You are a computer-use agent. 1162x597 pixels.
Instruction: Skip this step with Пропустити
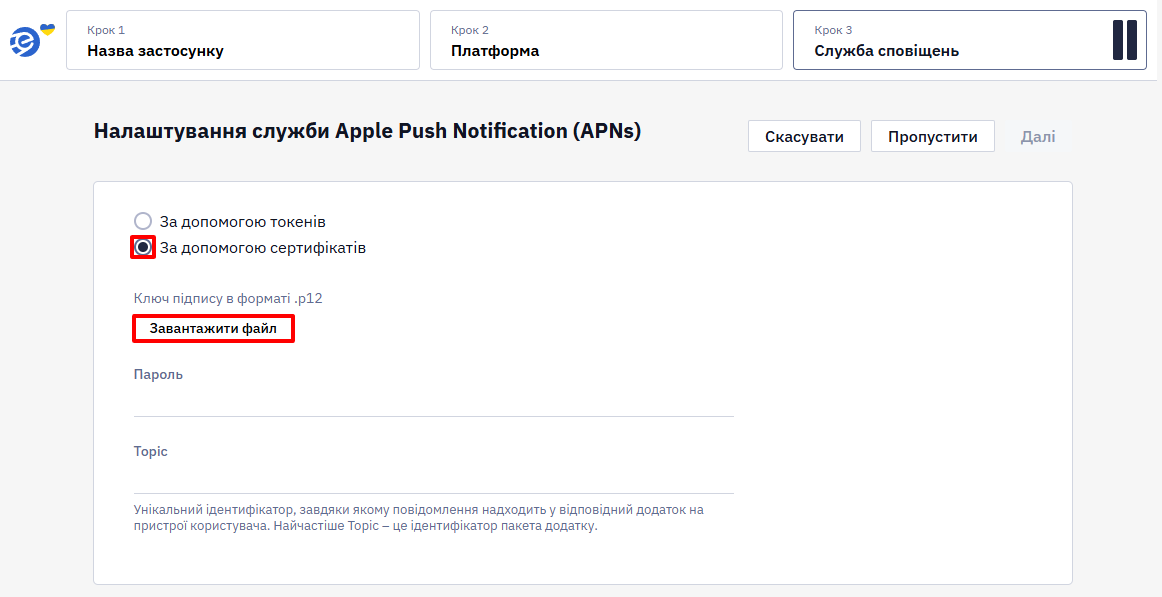coord(932,136)
